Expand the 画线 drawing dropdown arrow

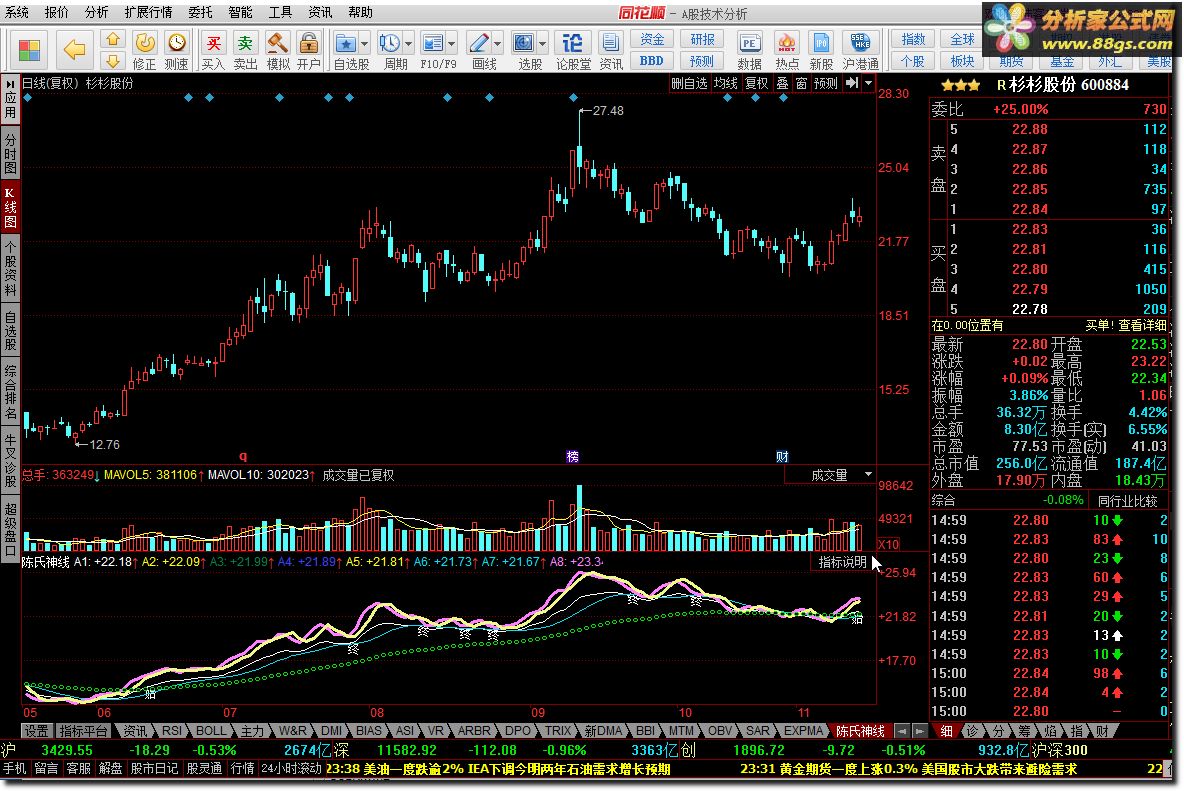[x=498, y=44]
